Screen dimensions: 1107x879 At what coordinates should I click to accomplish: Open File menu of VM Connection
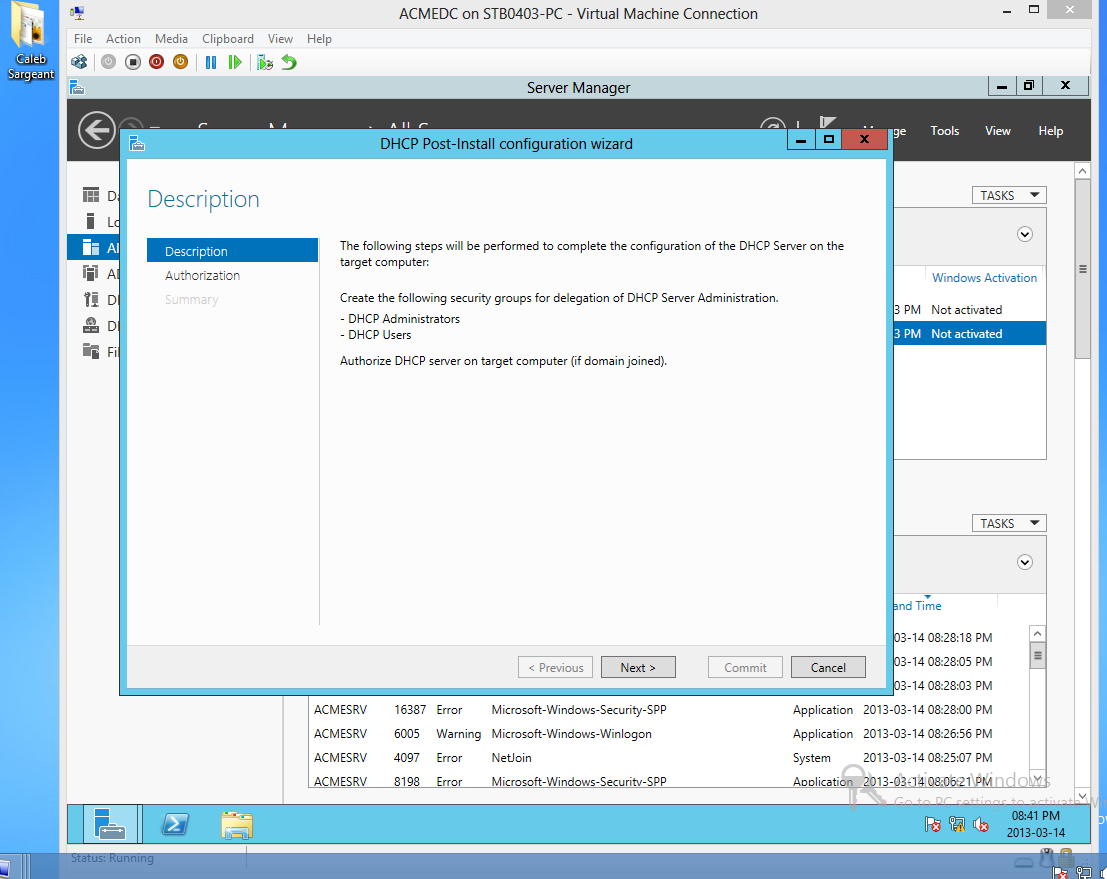click(x=83, y=39)
